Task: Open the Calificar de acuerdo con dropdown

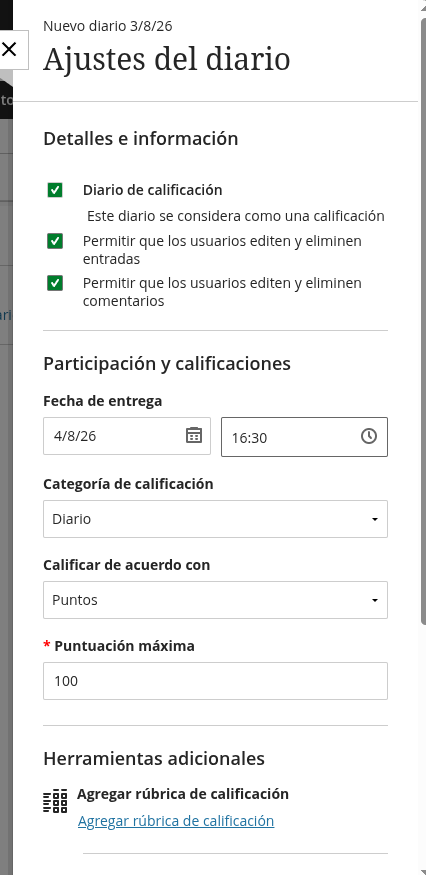Action: (x=215, y=600)
